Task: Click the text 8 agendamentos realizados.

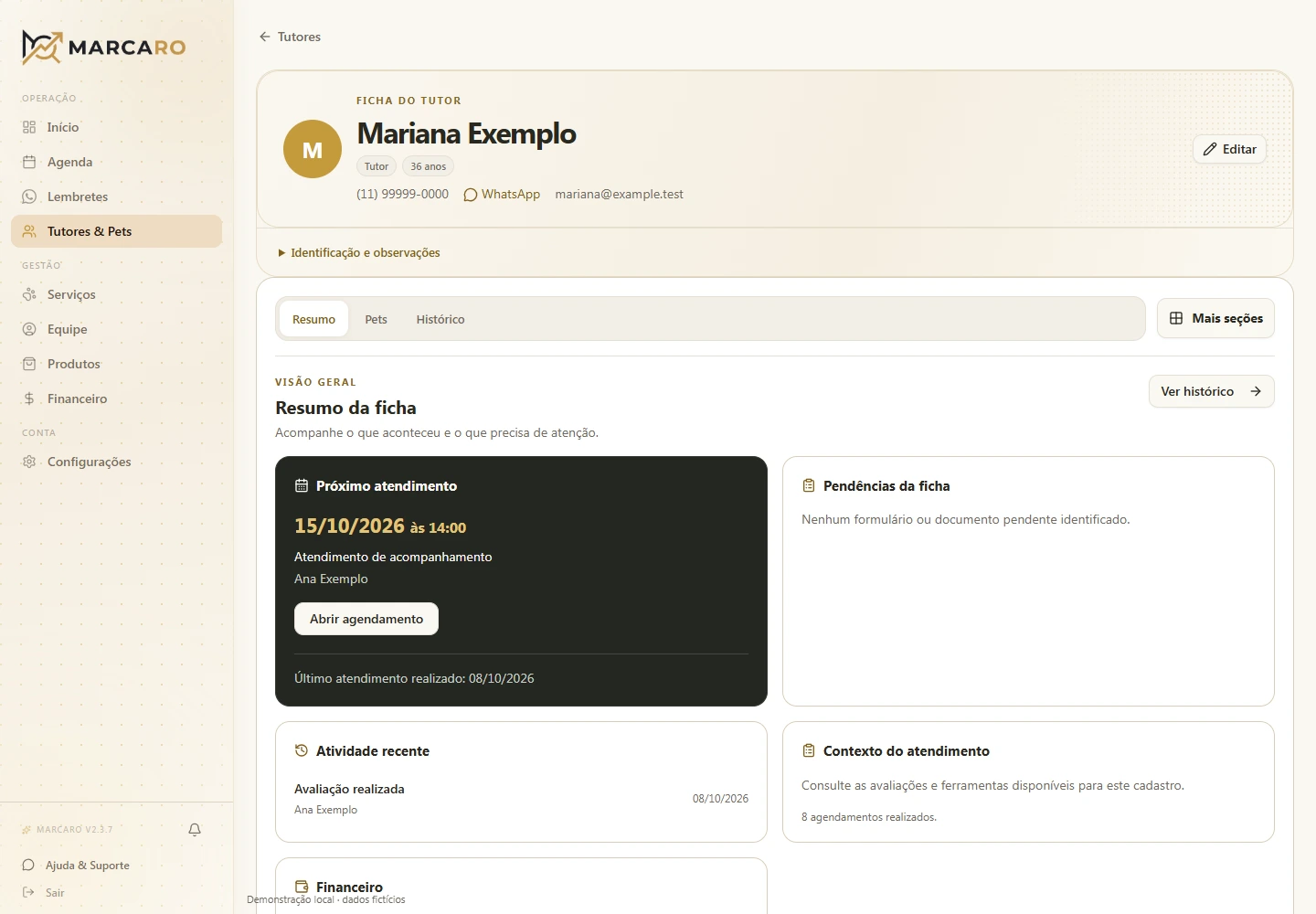Action: [869, 817]
